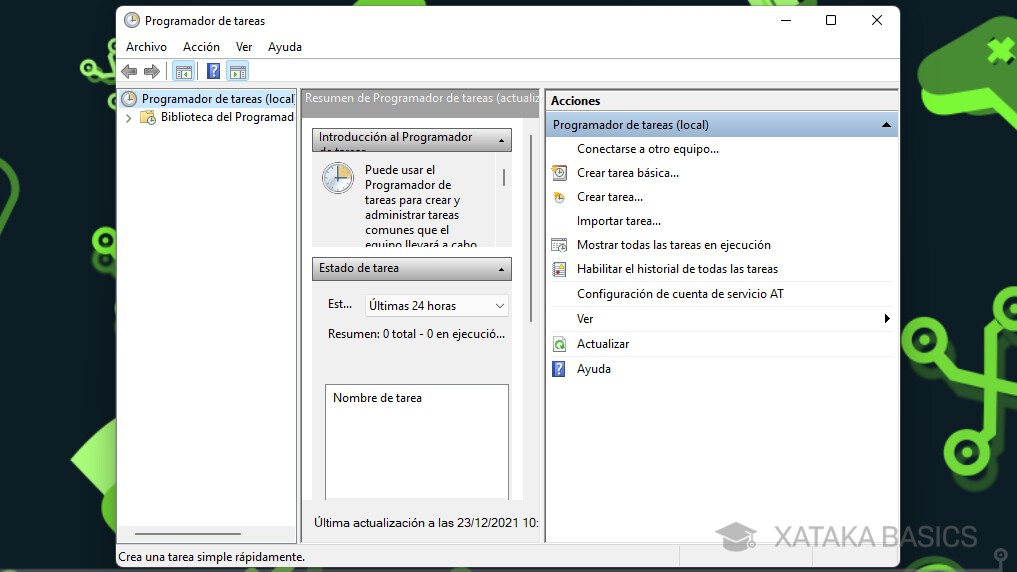Collapse the Introducción al Programador section

(501, 140)
